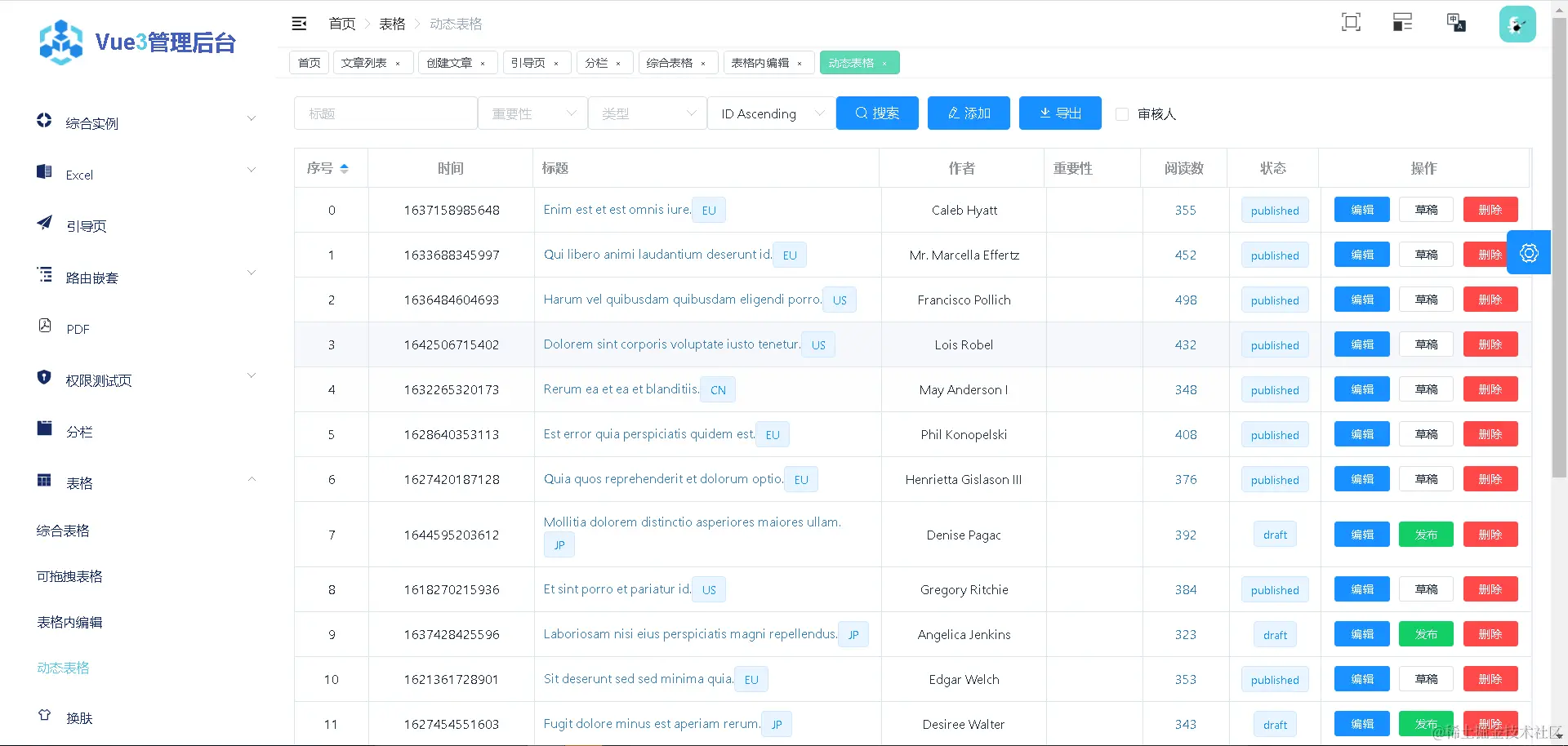Viewport: 1568px width, 746px height.
Task: Open the floating settings gear panel
Action: coord(1529,253)
